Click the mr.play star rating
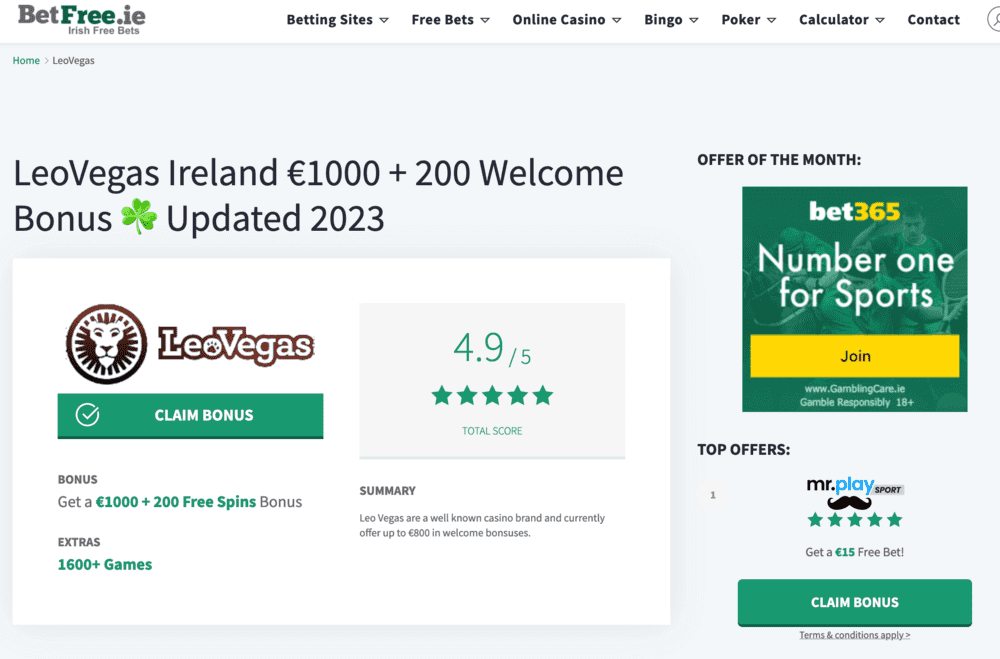 (855, 520)
